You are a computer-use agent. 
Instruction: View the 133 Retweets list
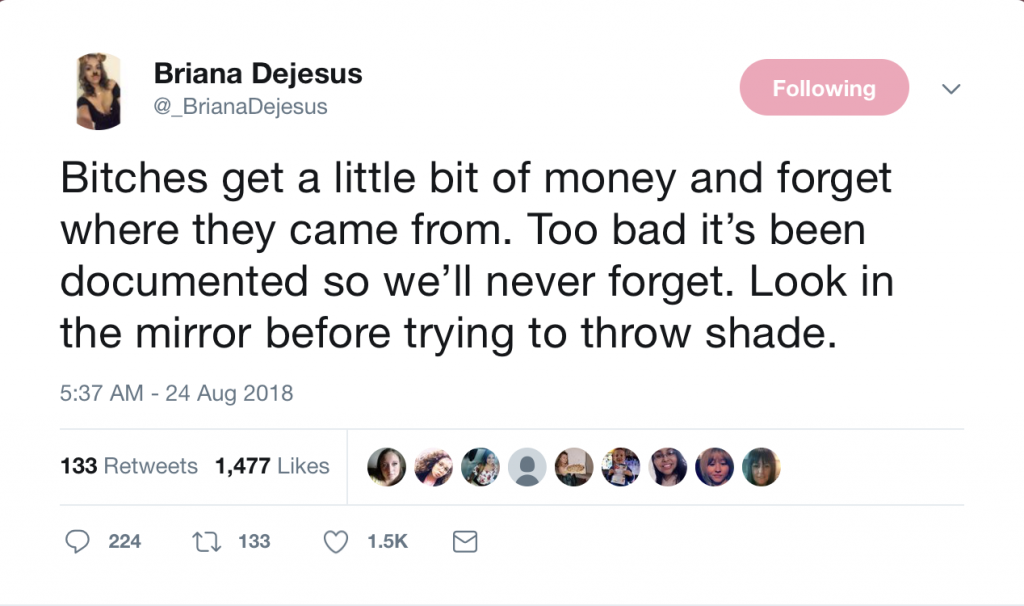(x=129, y=466)
